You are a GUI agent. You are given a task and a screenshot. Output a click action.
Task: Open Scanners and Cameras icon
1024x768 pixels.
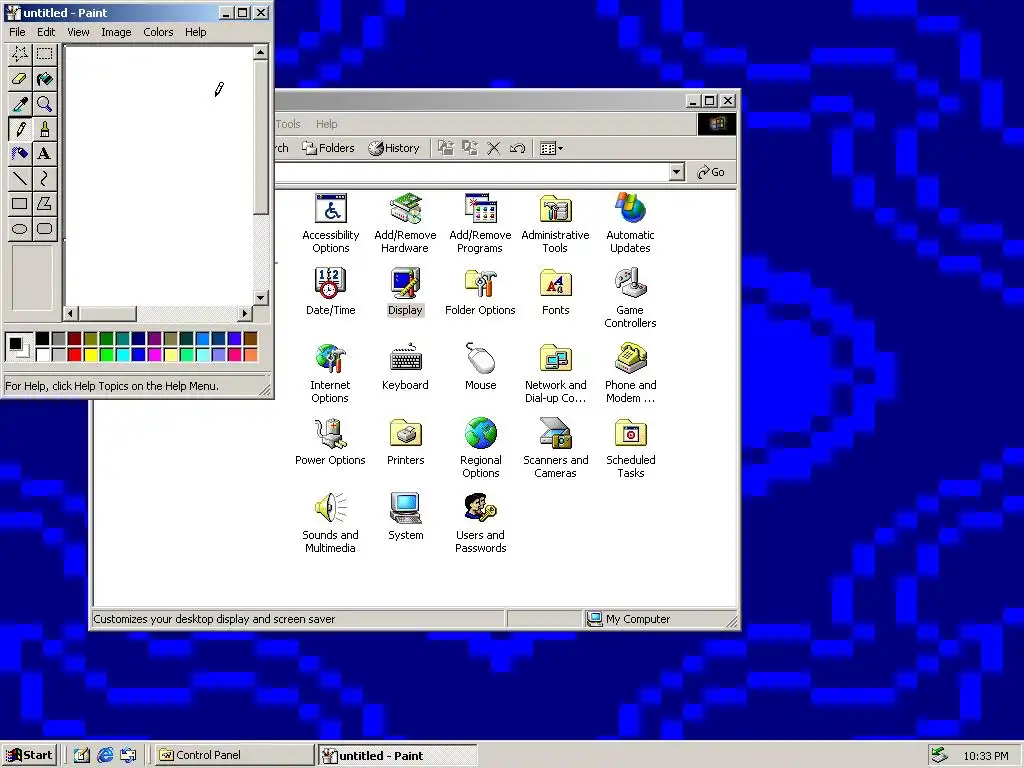[x=555, y=448]
